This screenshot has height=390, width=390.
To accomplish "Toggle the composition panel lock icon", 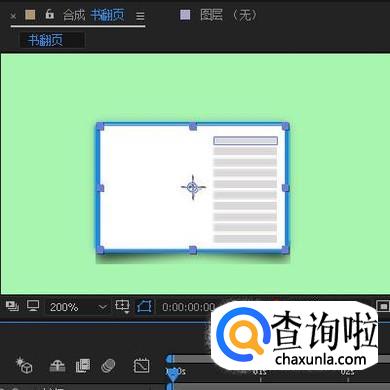I will (x=50, y=14).
